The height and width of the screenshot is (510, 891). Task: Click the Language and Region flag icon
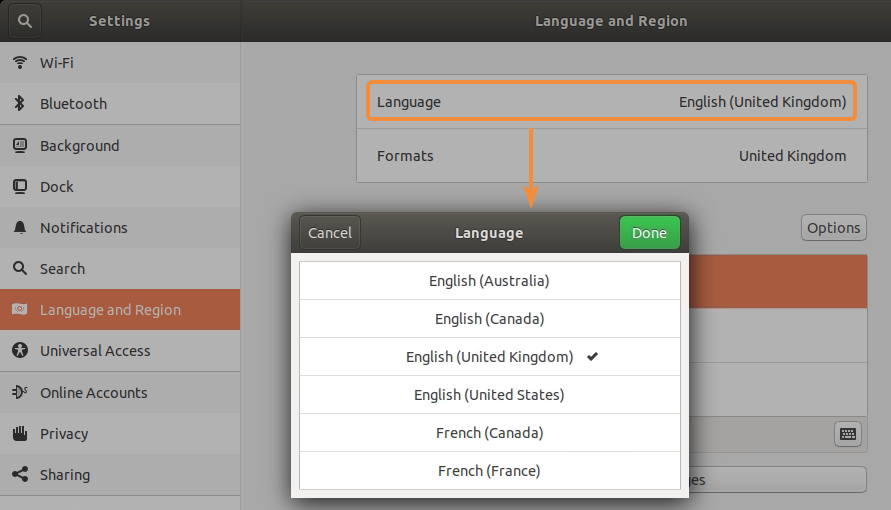[x=20, y=310]
